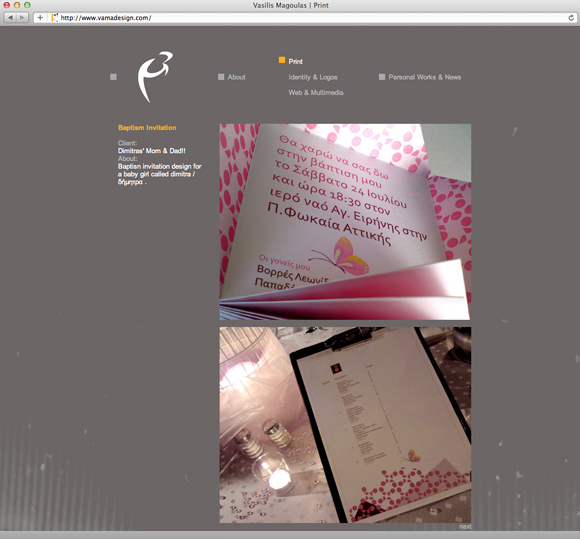
Task: Click the next link below the images
Action: [465, 526]
